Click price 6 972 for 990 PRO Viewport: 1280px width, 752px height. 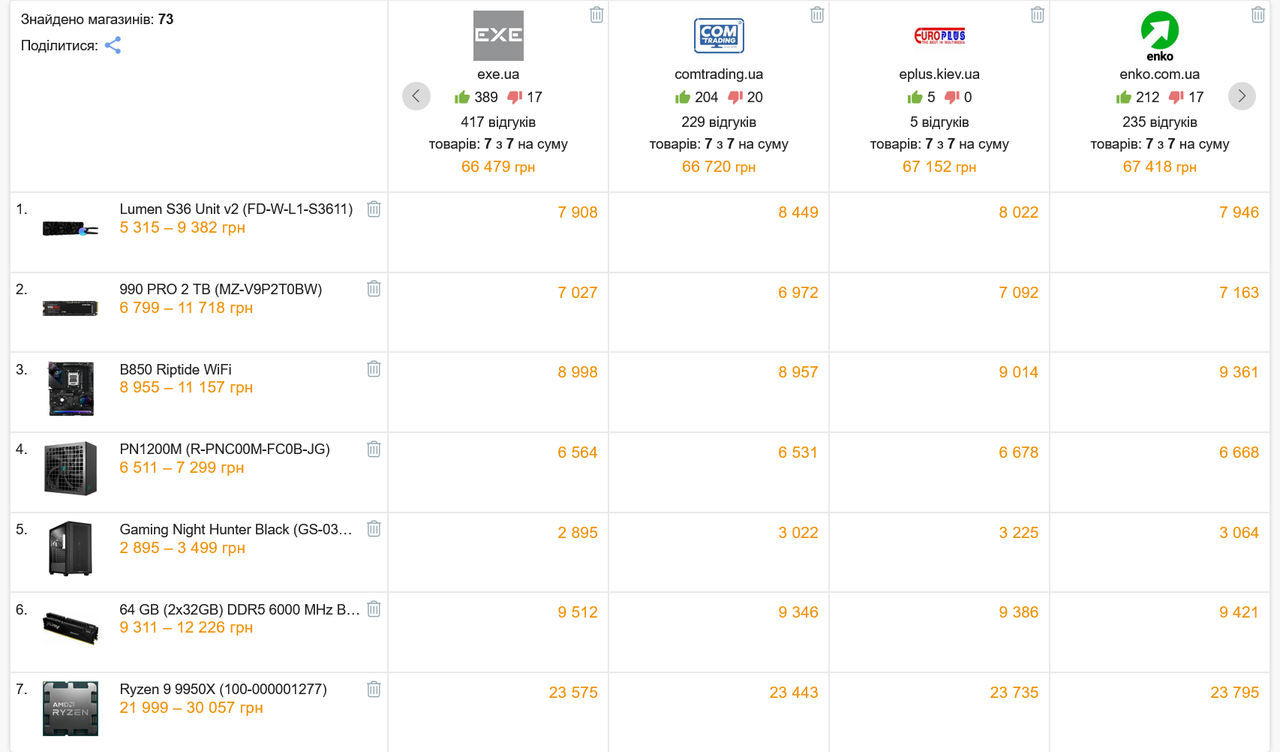(798, 292)
